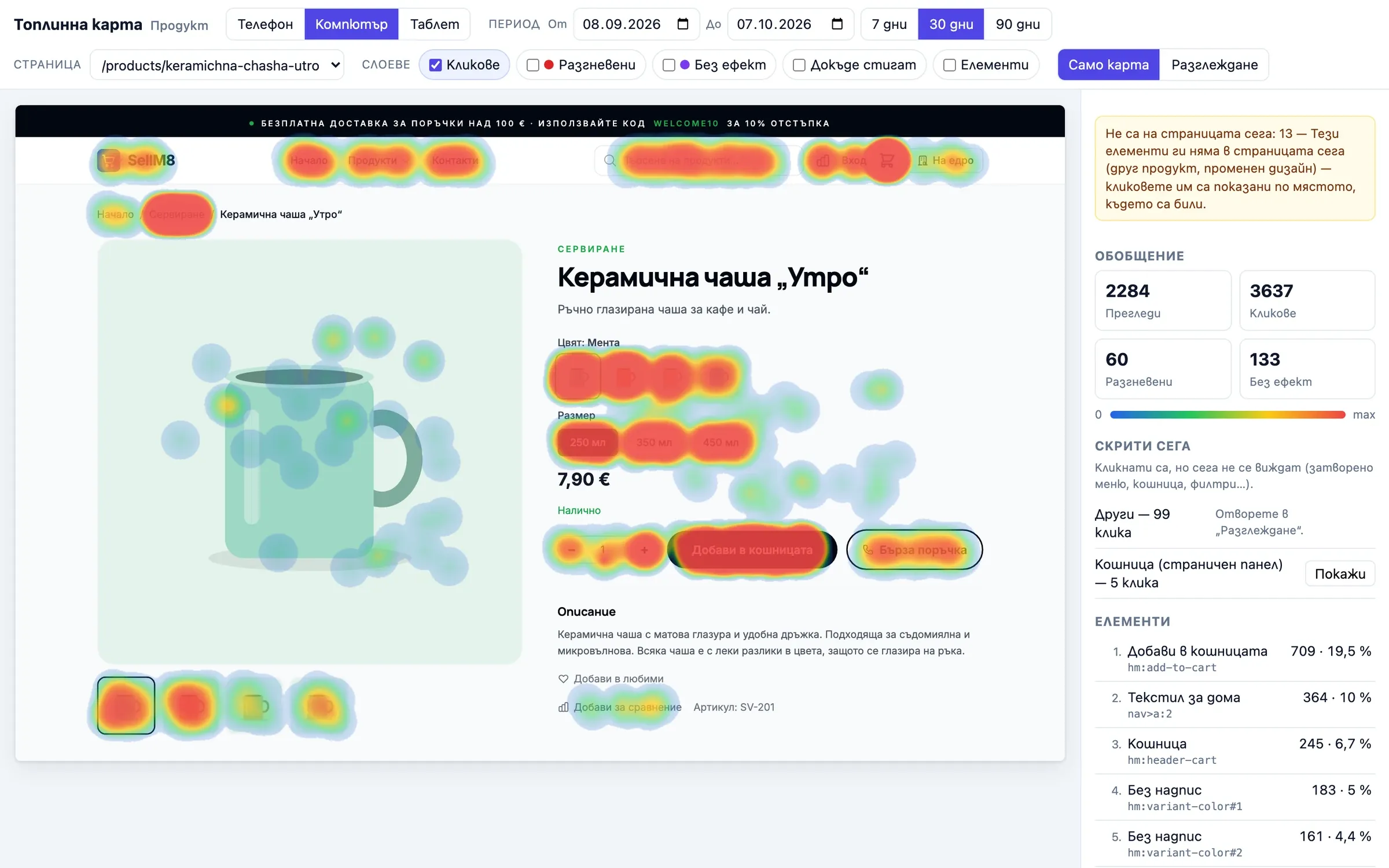Image resolution: width=1389 pixels, height=868 pixels.
Task: Open the shopping cart icon in header
Action: 887,160
